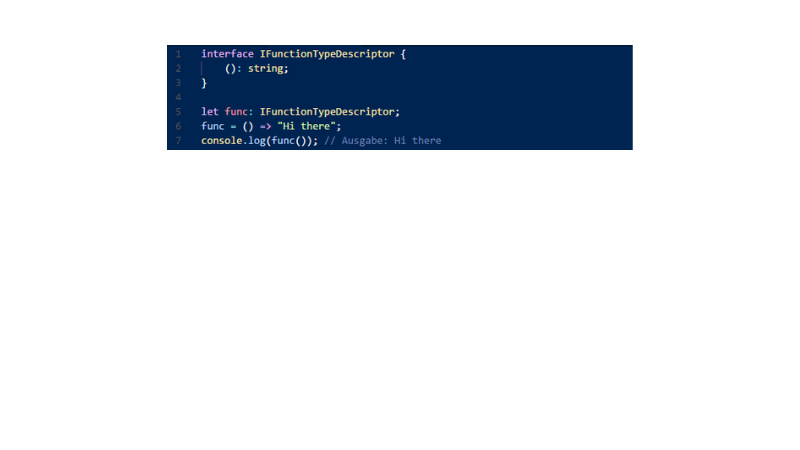Click the interface keyword on line 1

tap(227, 54)
